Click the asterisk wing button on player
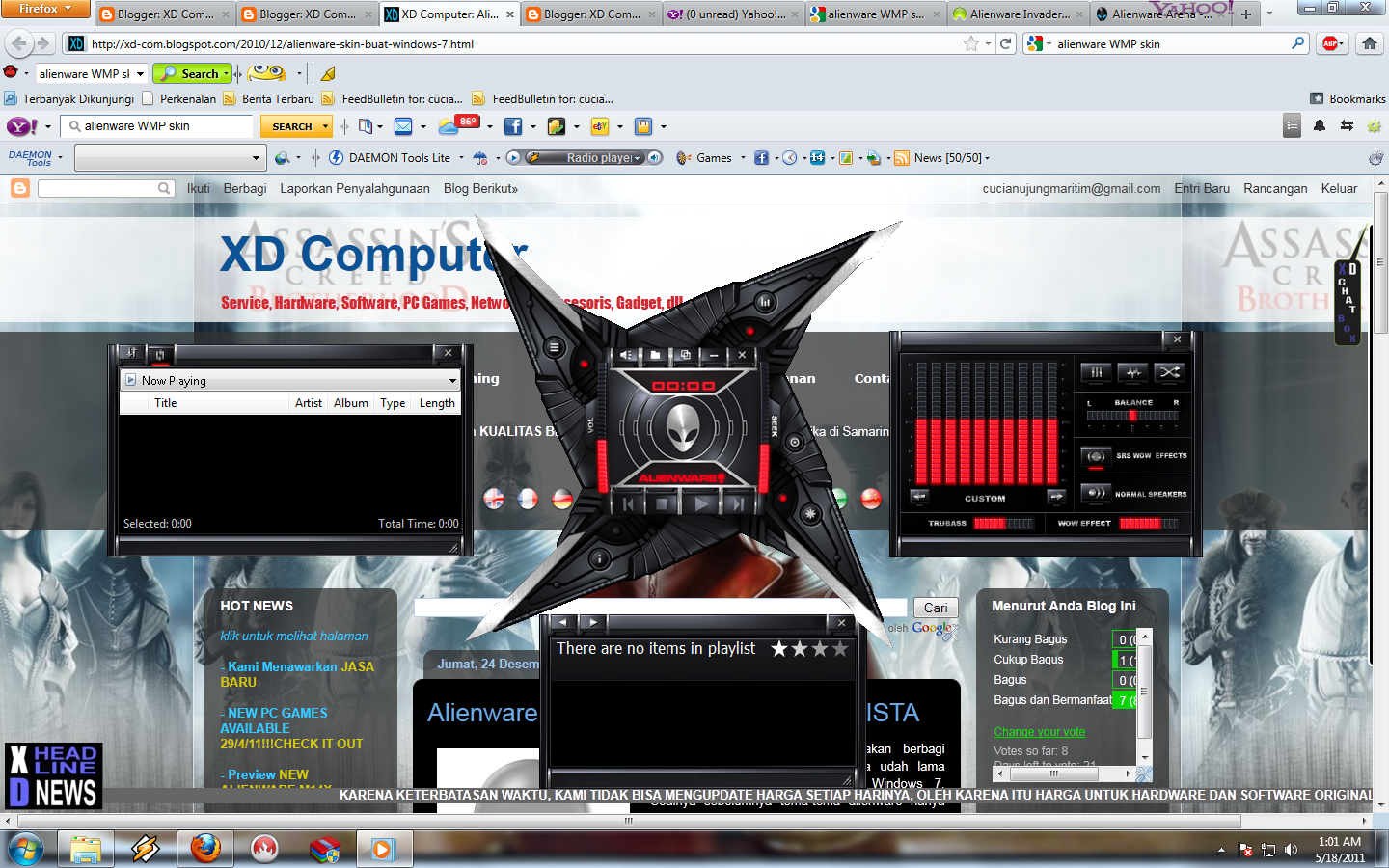Viewport: 1389px width, 868px height. tap(810, 514)
